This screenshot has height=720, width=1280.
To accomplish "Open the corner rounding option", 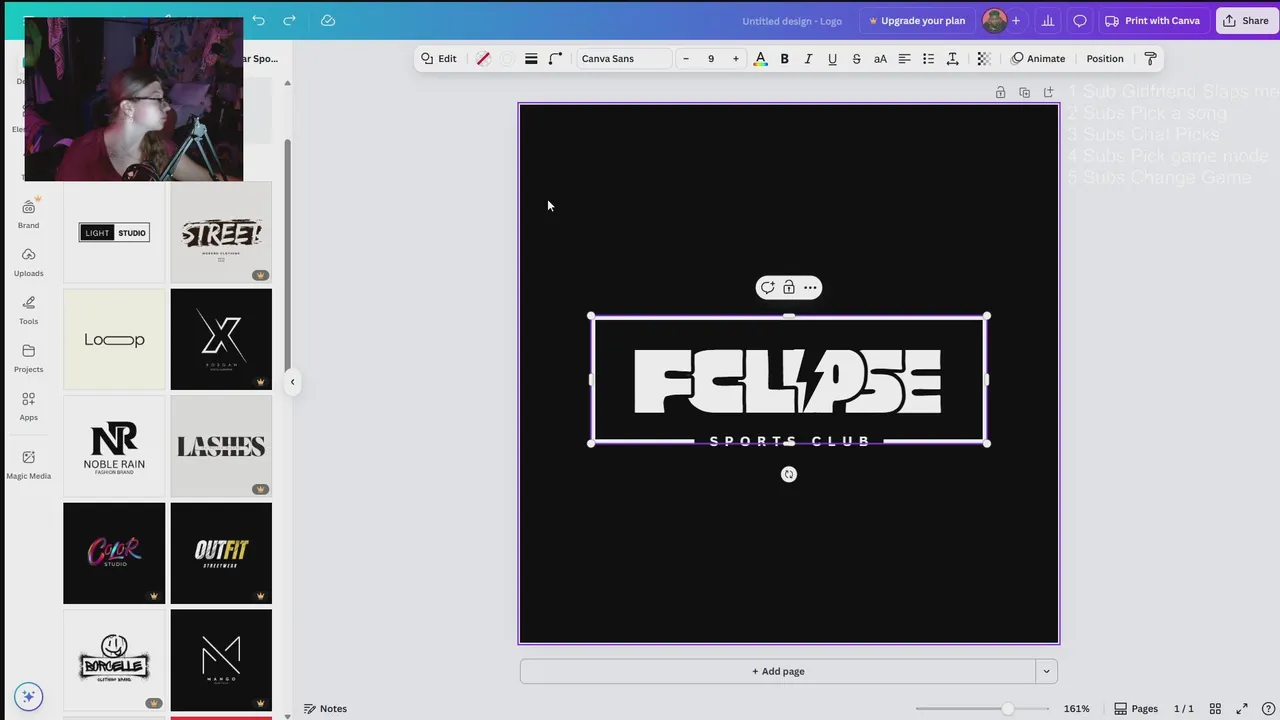I will (x=555, y=59).
